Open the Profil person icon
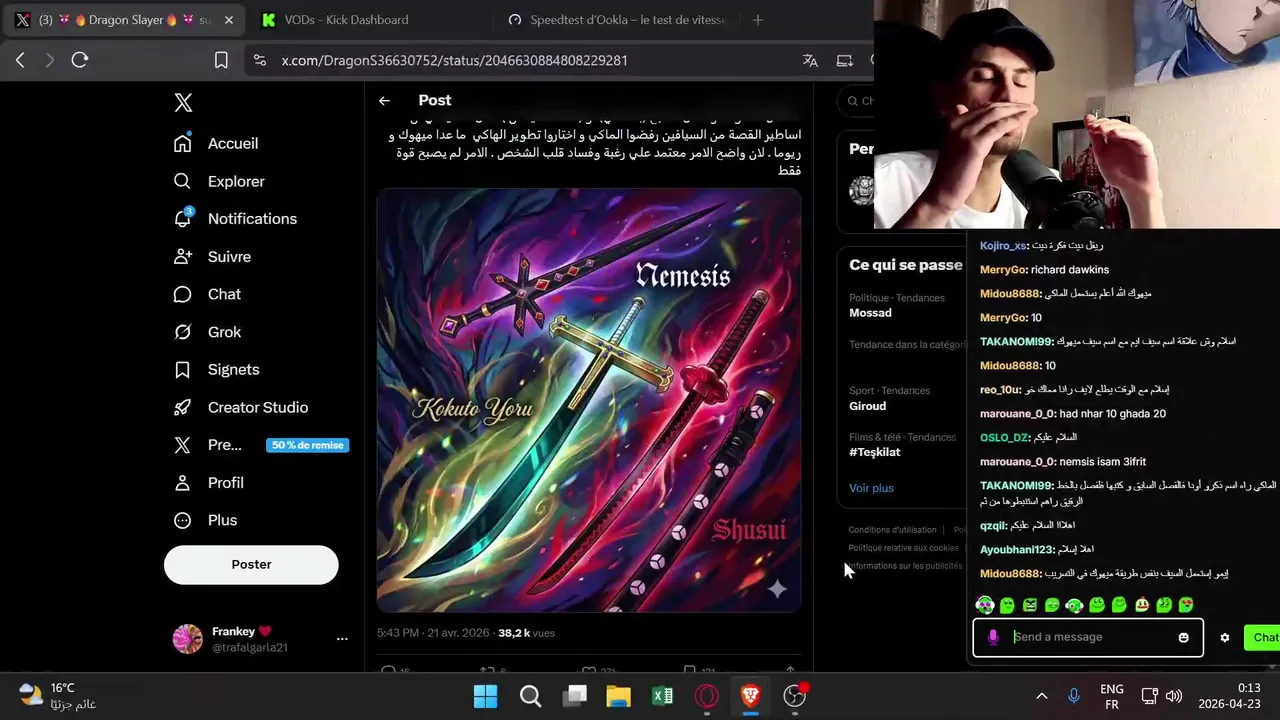 click(182, 482)
